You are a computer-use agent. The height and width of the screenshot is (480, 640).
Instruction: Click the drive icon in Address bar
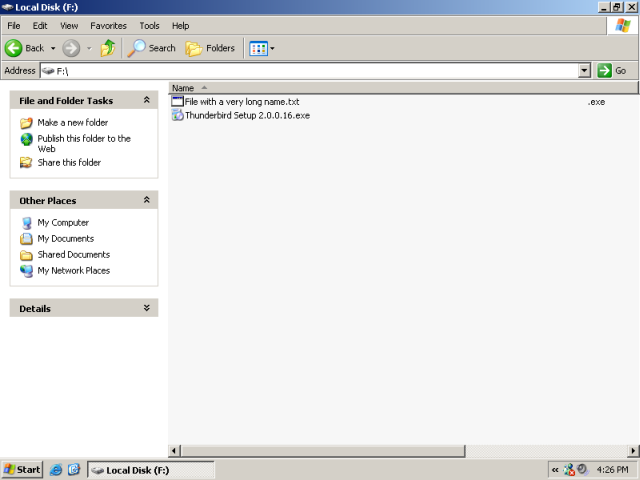(x=48, y=71)
